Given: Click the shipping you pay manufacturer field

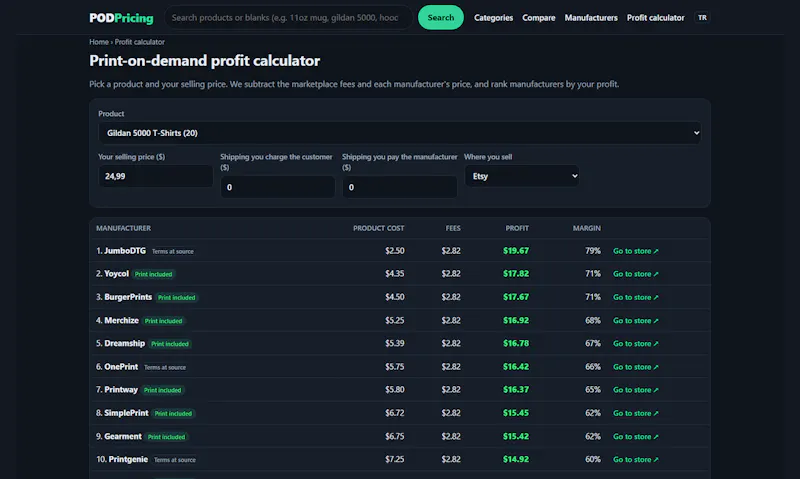Looking at the screenshot, I should coord(399,187).
